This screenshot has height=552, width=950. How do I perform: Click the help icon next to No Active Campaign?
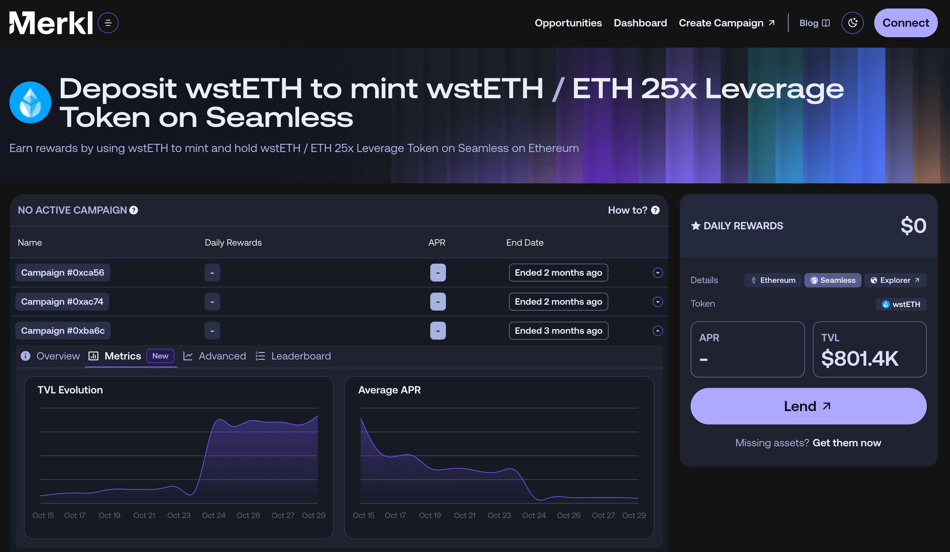click(134, 210)
